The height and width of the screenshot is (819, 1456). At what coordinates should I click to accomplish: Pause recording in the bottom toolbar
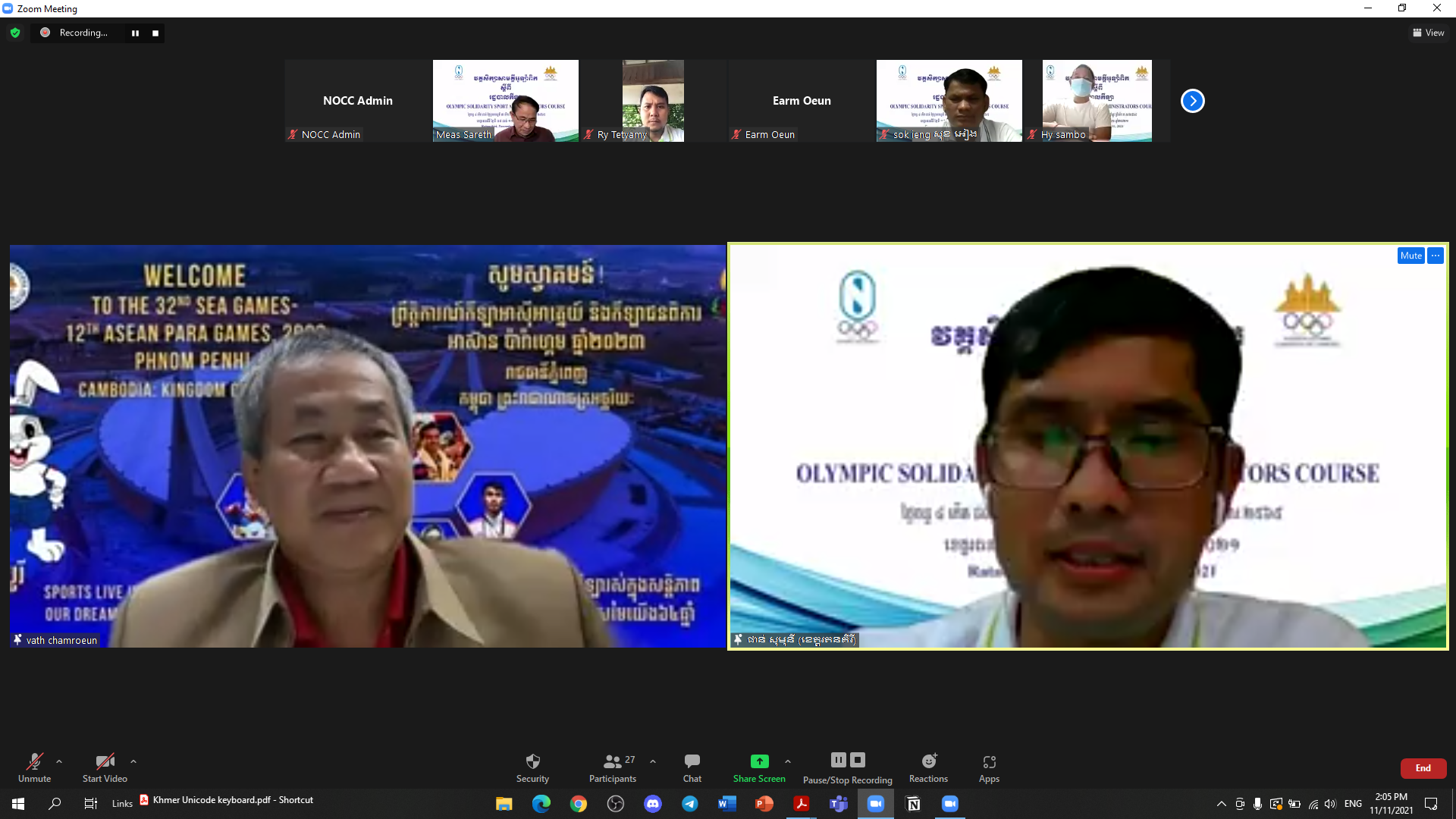coord(838,760)
